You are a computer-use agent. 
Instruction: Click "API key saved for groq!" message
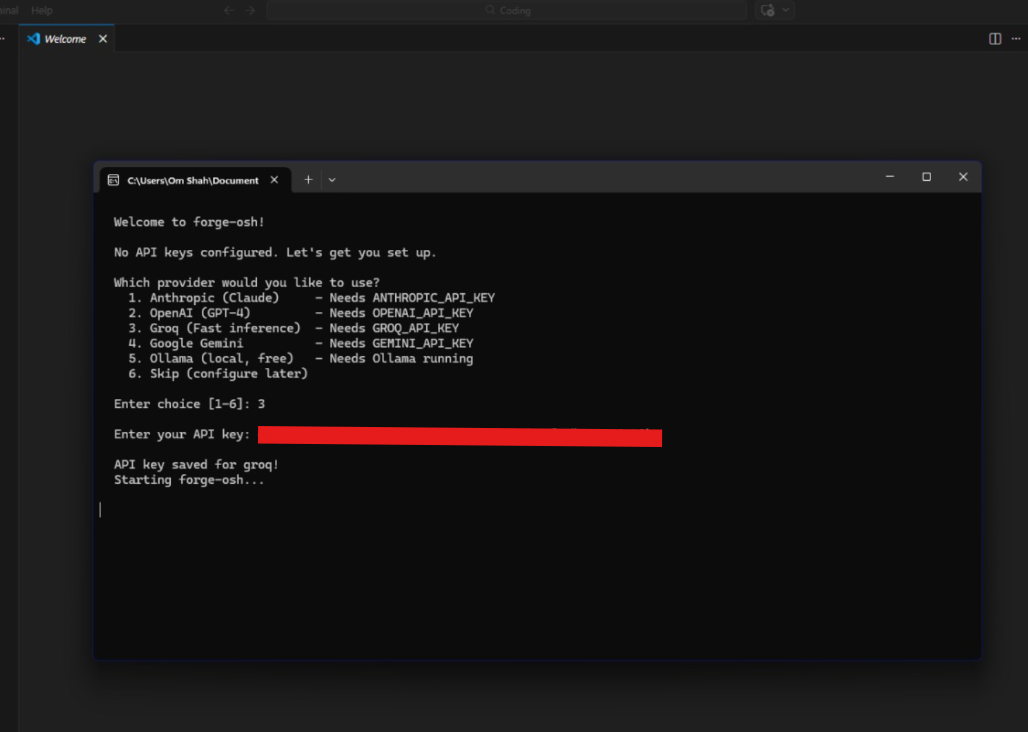pyautogui.click(x=196, y=465)
